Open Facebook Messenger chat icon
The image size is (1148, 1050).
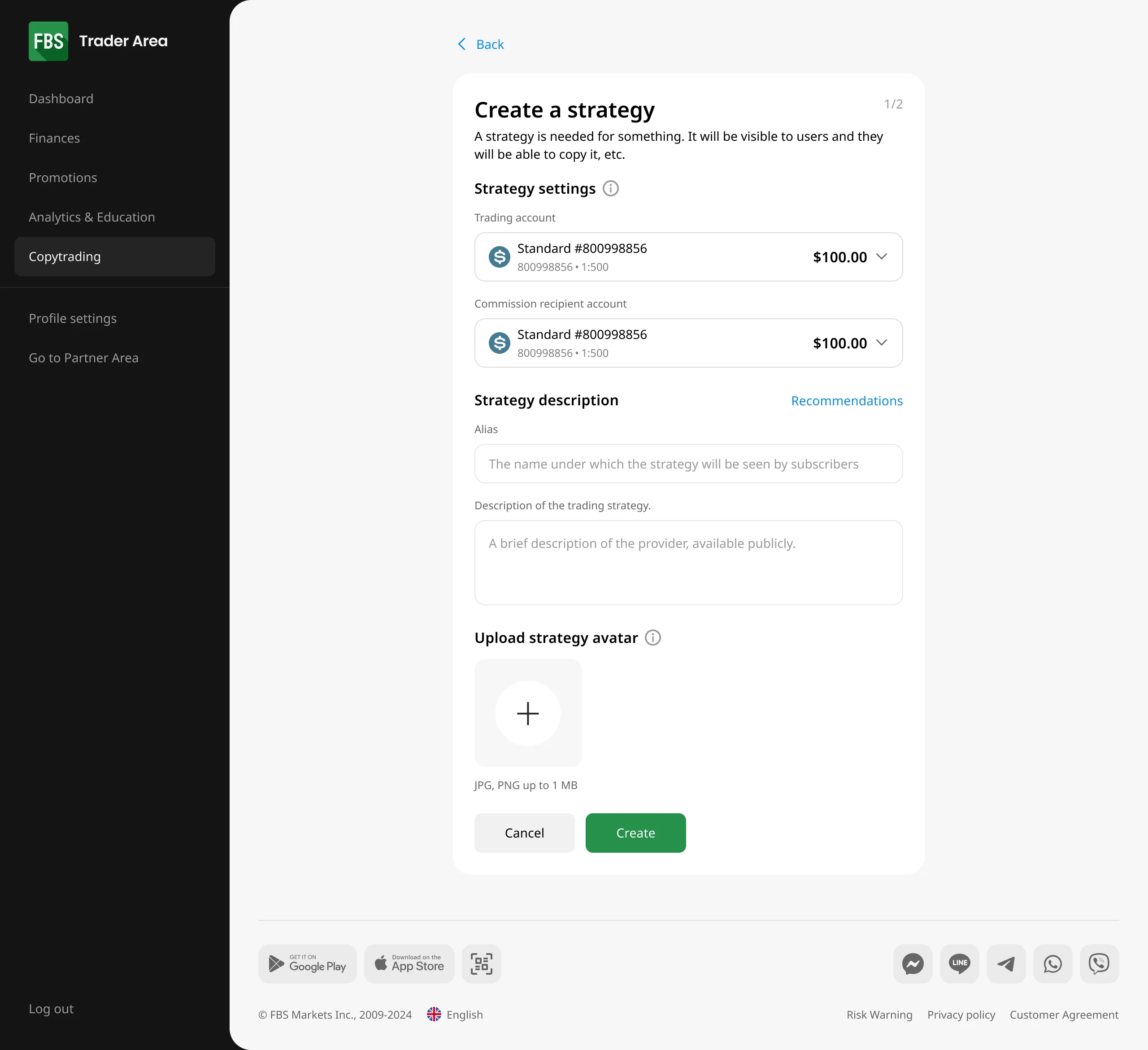(912, 963)
